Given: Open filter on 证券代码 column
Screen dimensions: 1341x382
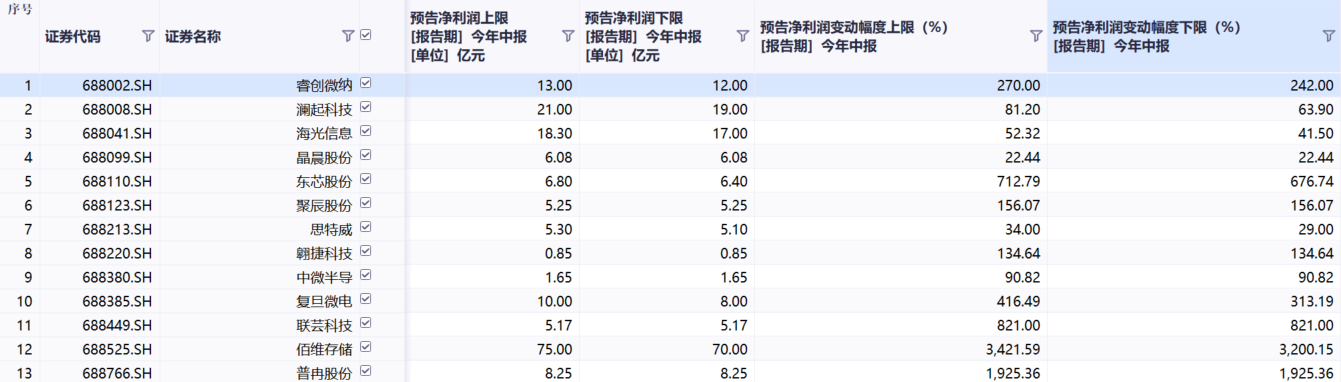Looking at the screenshot, I should click(x=148, y=36).
